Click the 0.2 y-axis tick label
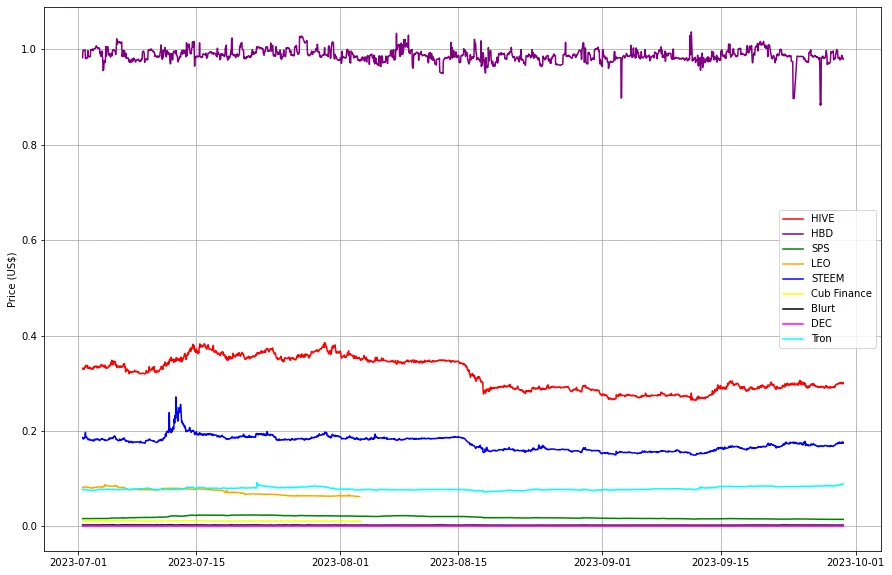892x575 pixels. [x=28, y=431]
